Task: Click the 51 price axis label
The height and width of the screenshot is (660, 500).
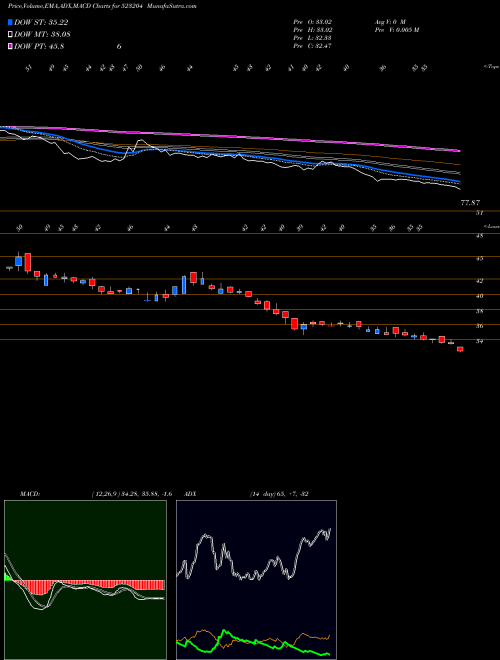Action: pyautogui.click(x=479, y=213)
